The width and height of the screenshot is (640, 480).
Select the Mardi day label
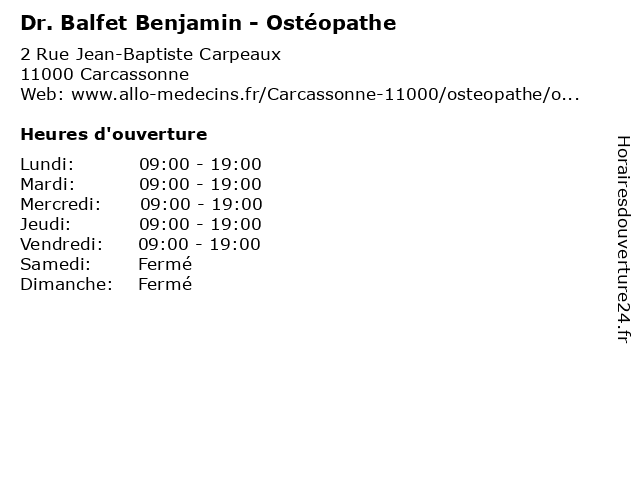[47, 184]
